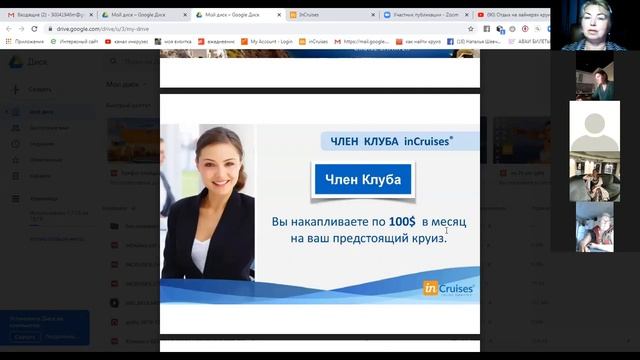The image size is (640, 360).
Task: Open the inCruises bookmark in bookmarks bar
Action: click(313, 42)
